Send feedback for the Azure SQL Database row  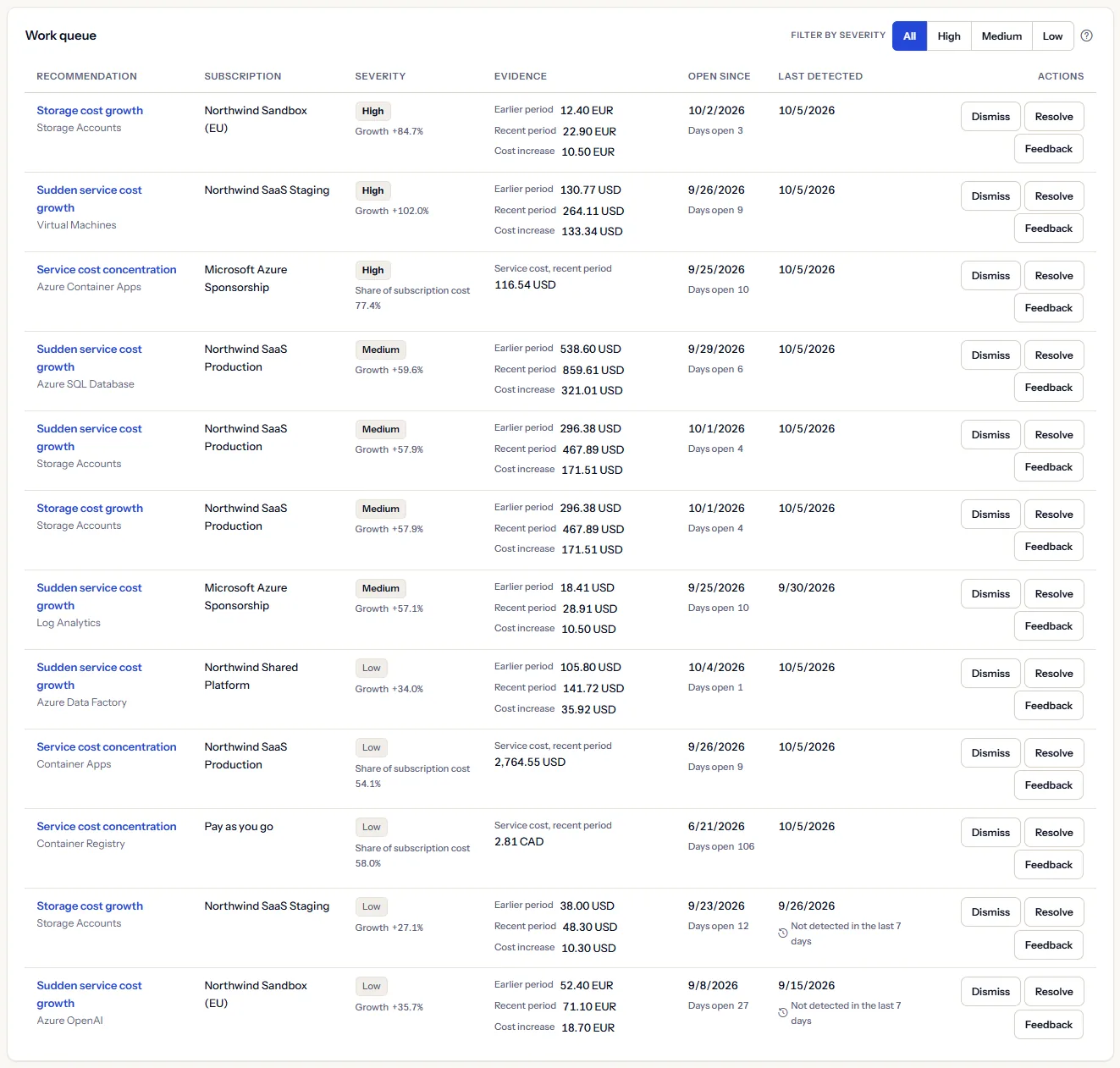[1049, 388]
